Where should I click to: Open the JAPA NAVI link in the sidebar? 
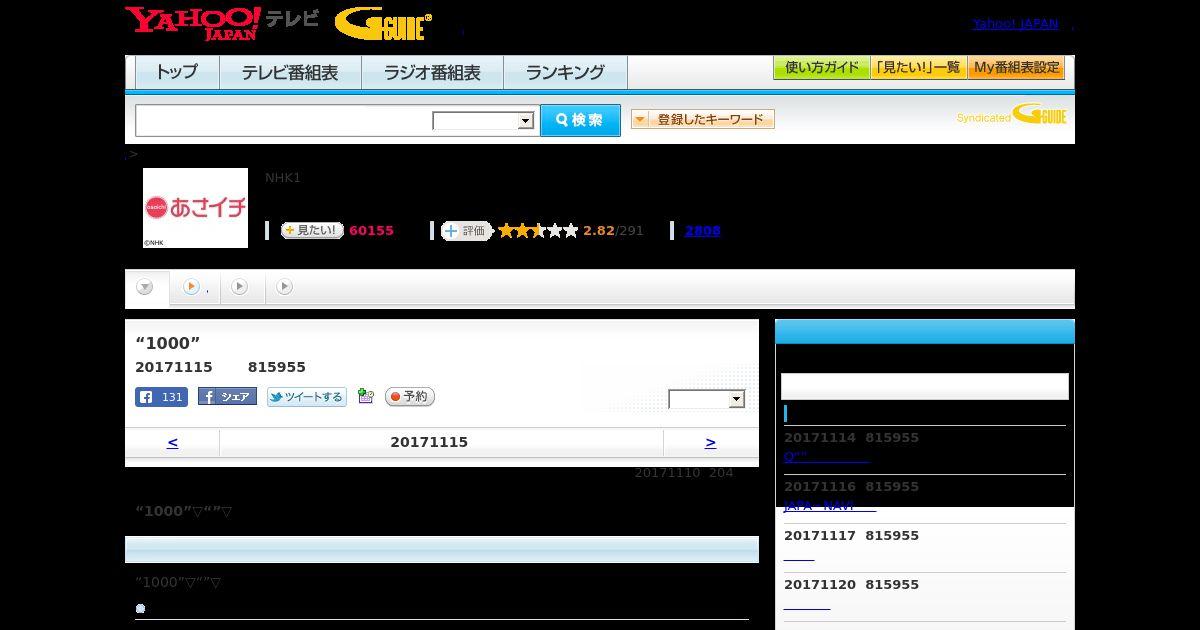tap(830, 506)
